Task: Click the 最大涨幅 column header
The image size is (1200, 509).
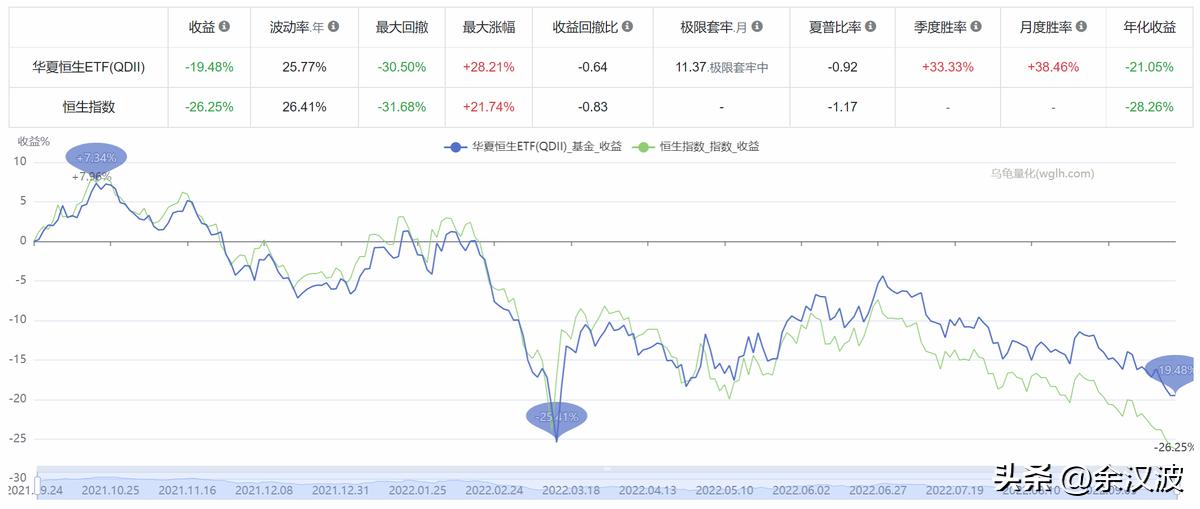Action: [488, 27]
